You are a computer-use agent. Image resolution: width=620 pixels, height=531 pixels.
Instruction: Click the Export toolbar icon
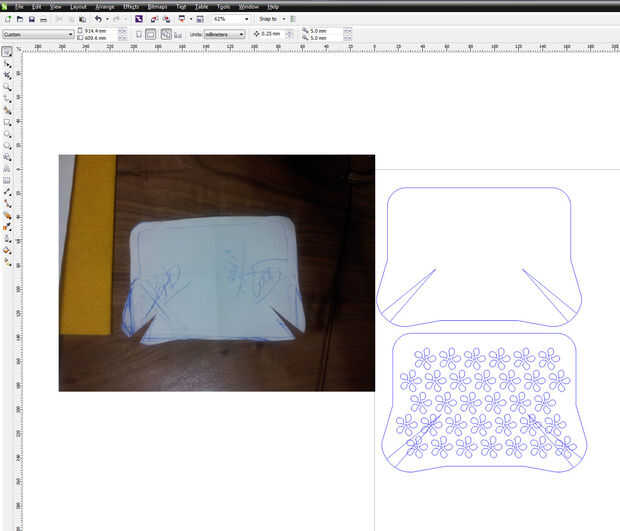(166, 19)
